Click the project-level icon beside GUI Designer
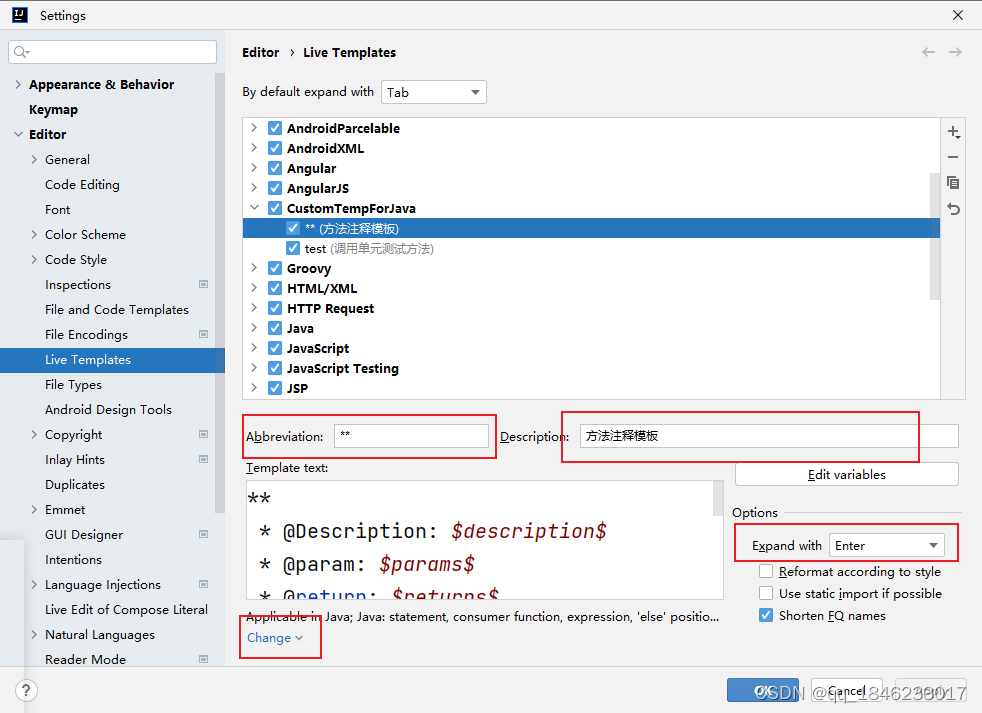 point(204,534)
